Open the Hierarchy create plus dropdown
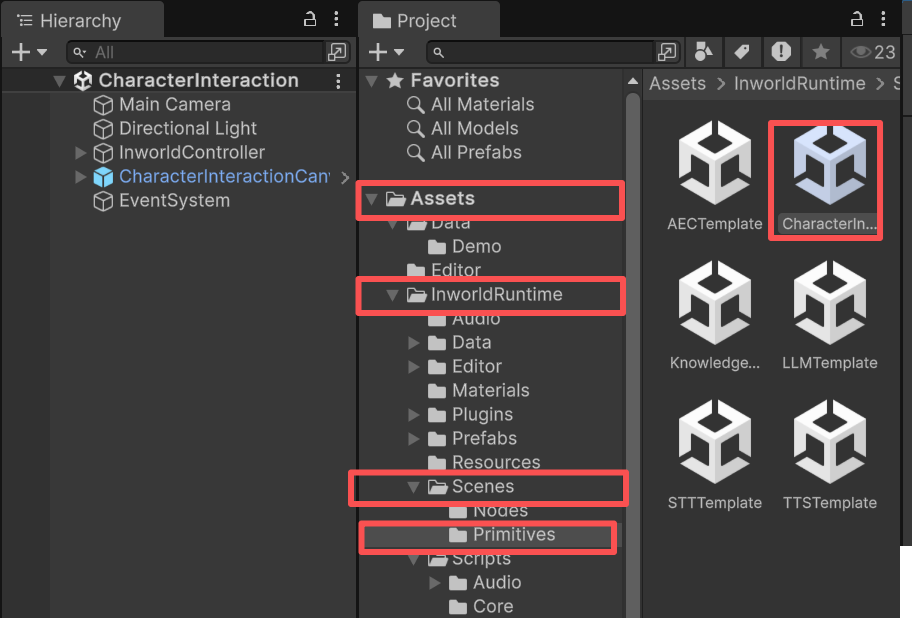The image size is (912, 618). click(29, 52)
